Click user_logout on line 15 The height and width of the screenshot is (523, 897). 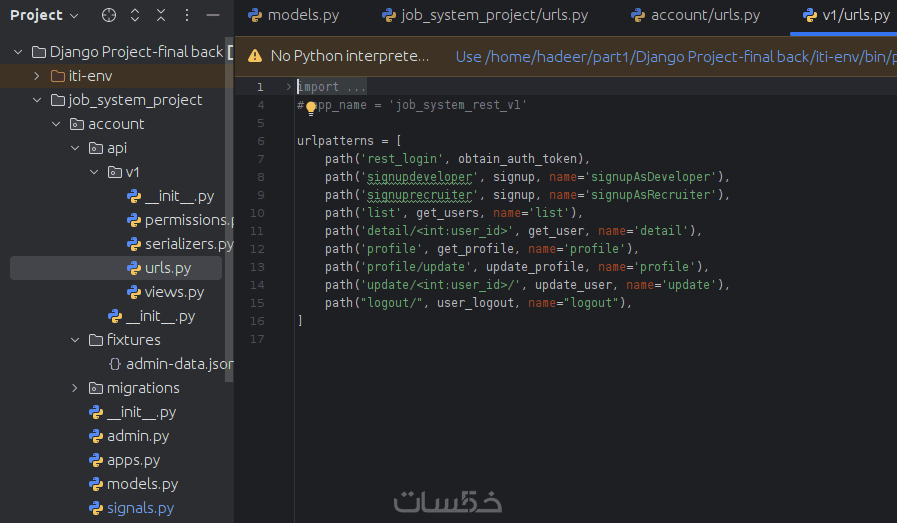[x=475, y=303]
